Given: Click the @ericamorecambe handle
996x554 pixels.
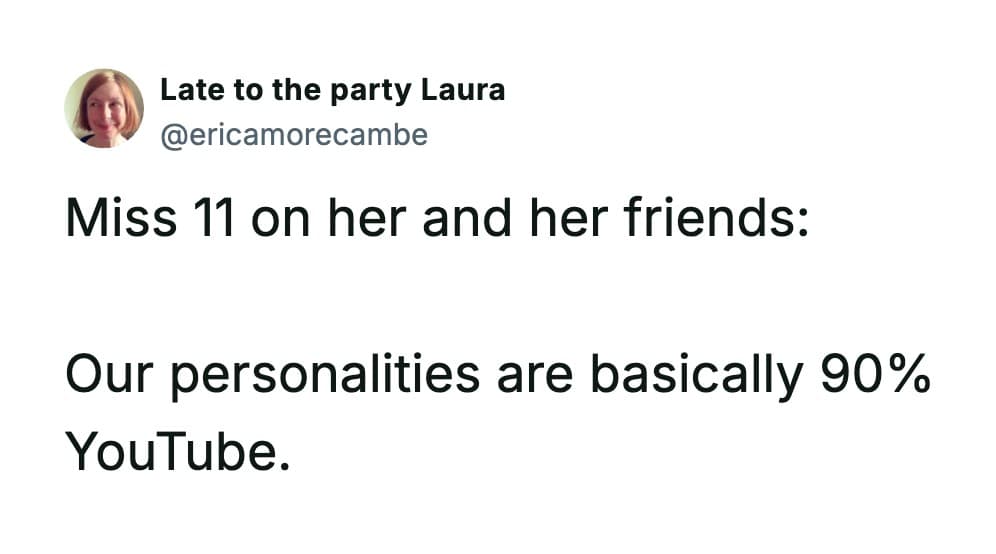Looking at the screenshot, I should [x=294, y=134].
